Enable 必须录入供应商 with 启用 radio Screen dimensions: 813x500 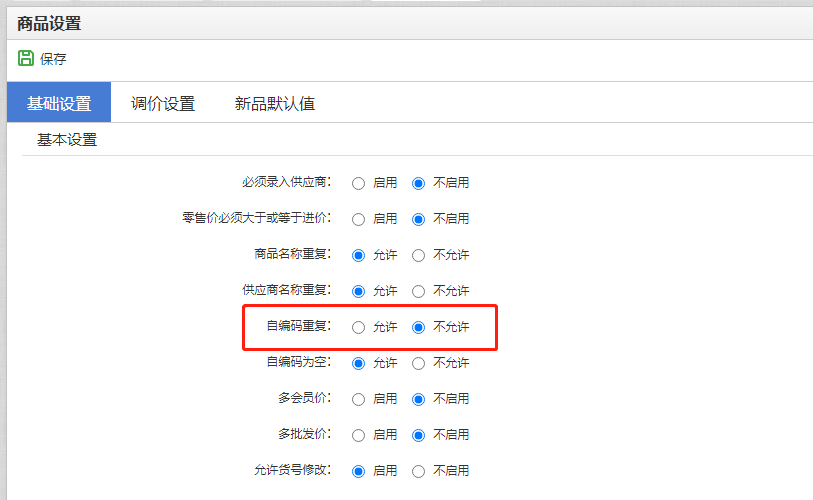pos(358,184)
